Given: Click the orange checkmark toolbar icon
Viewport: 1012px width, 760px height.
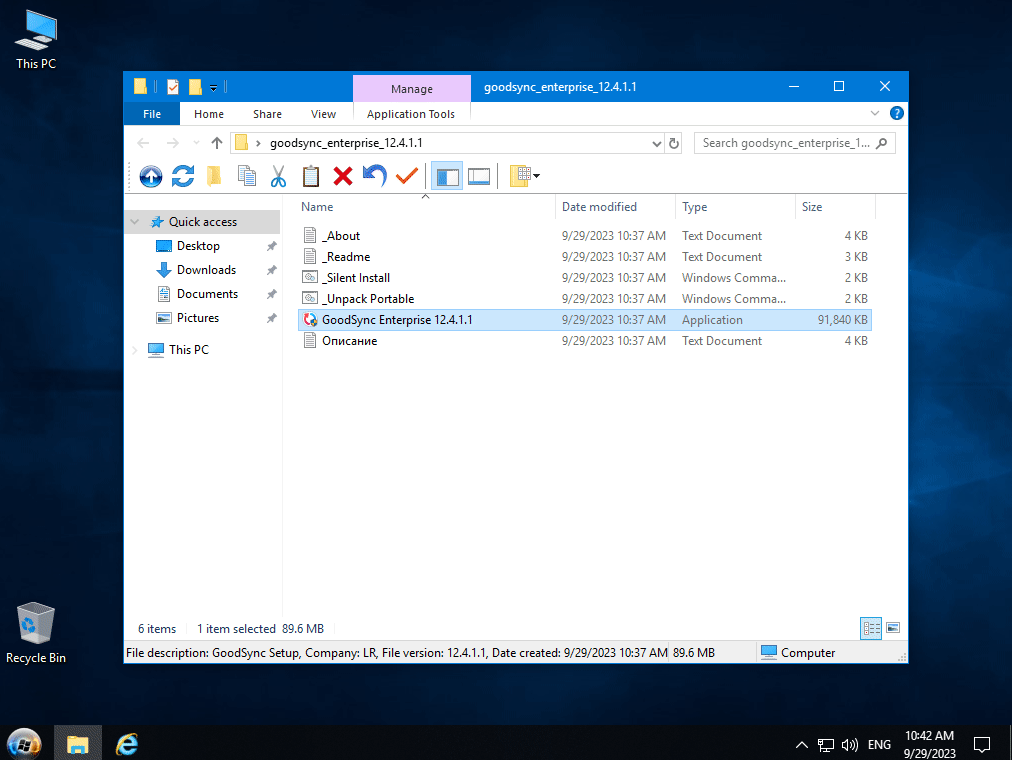Looking at the screenshot, I should click(407, 175).
